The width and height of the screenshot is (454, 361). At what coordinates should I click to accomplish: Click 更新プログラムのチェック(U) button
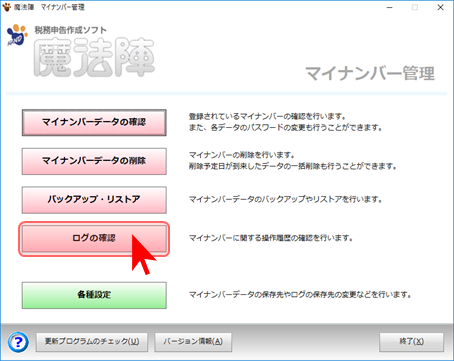point(92,342)
